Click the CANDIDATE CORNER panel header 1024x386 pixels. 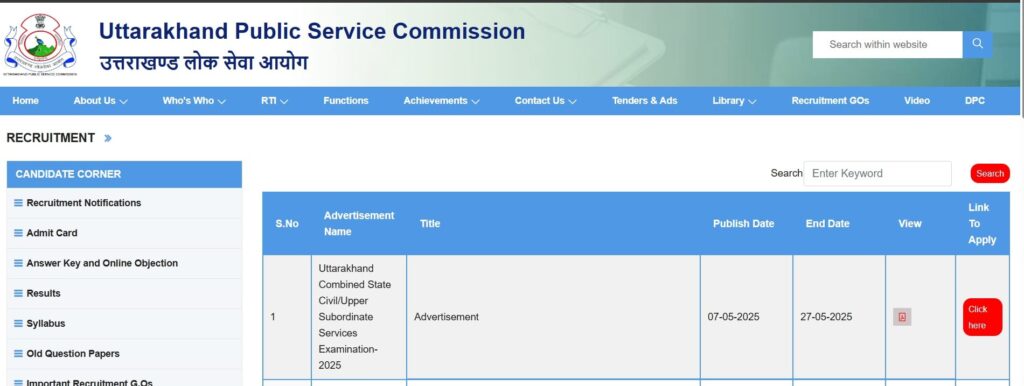point(124,174)
